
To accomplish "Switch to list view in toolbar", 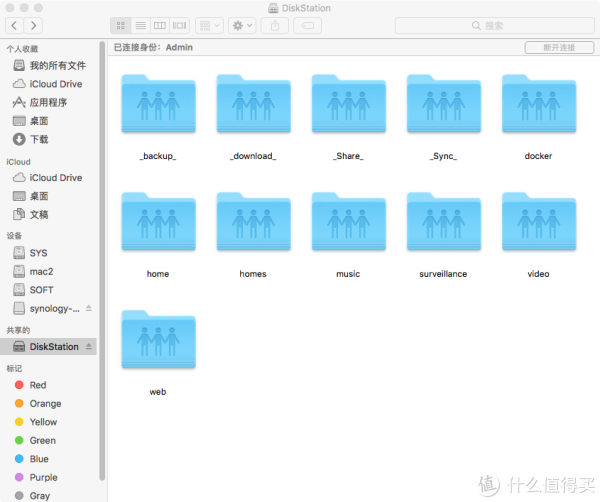I will pyautogui.click(x=141, y=25).
